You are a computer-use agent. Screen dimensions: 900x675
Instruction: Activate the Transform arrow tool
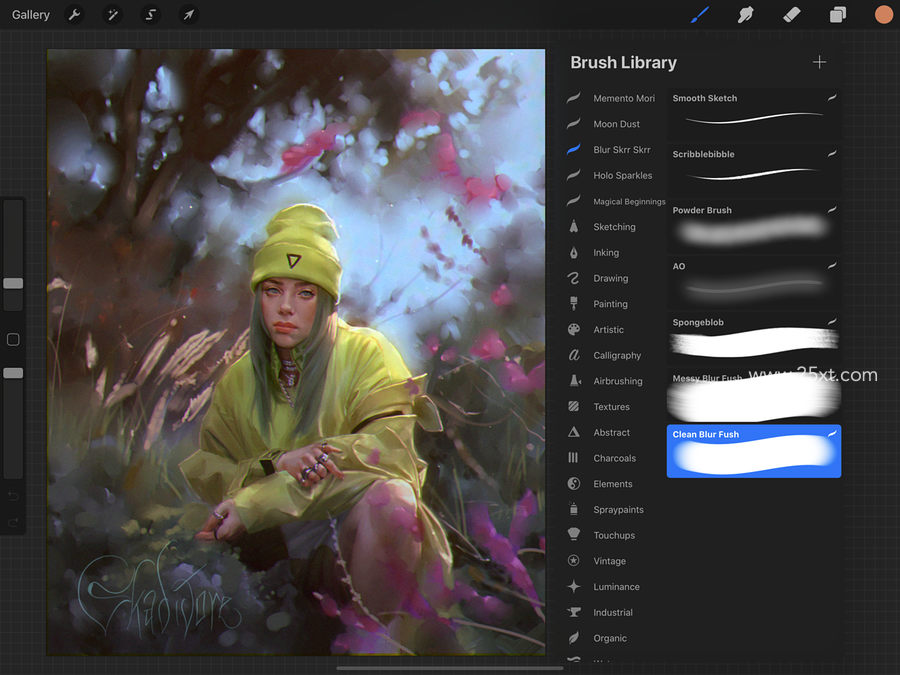coord(189,14)
